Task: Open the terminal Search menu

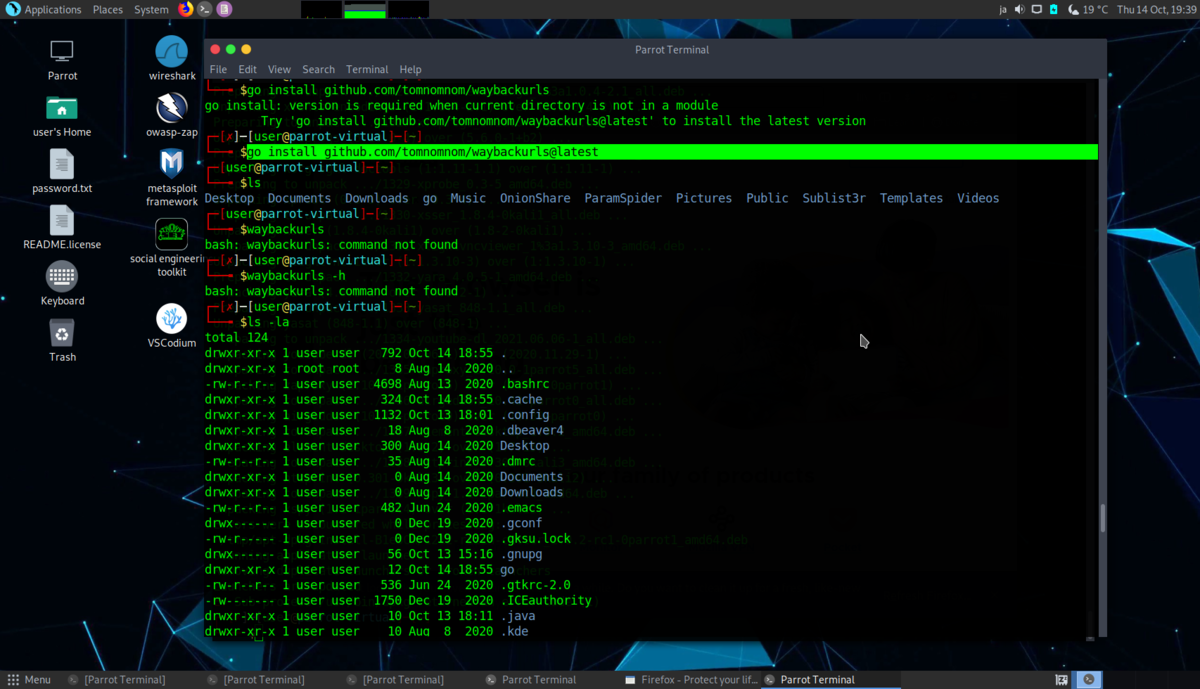Action: (x=318, y=69)
